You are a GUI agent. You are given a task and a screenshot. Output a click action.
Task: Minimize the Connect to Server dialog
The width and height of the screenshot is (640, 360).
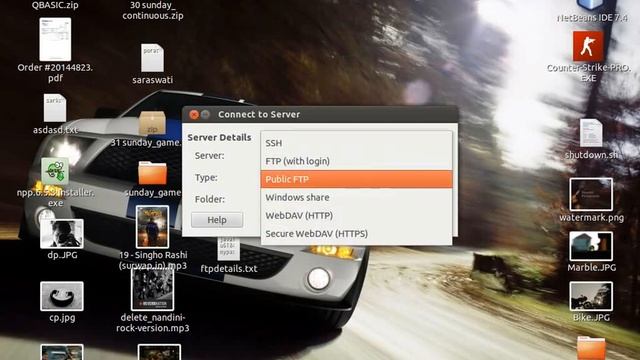(205, 115)
